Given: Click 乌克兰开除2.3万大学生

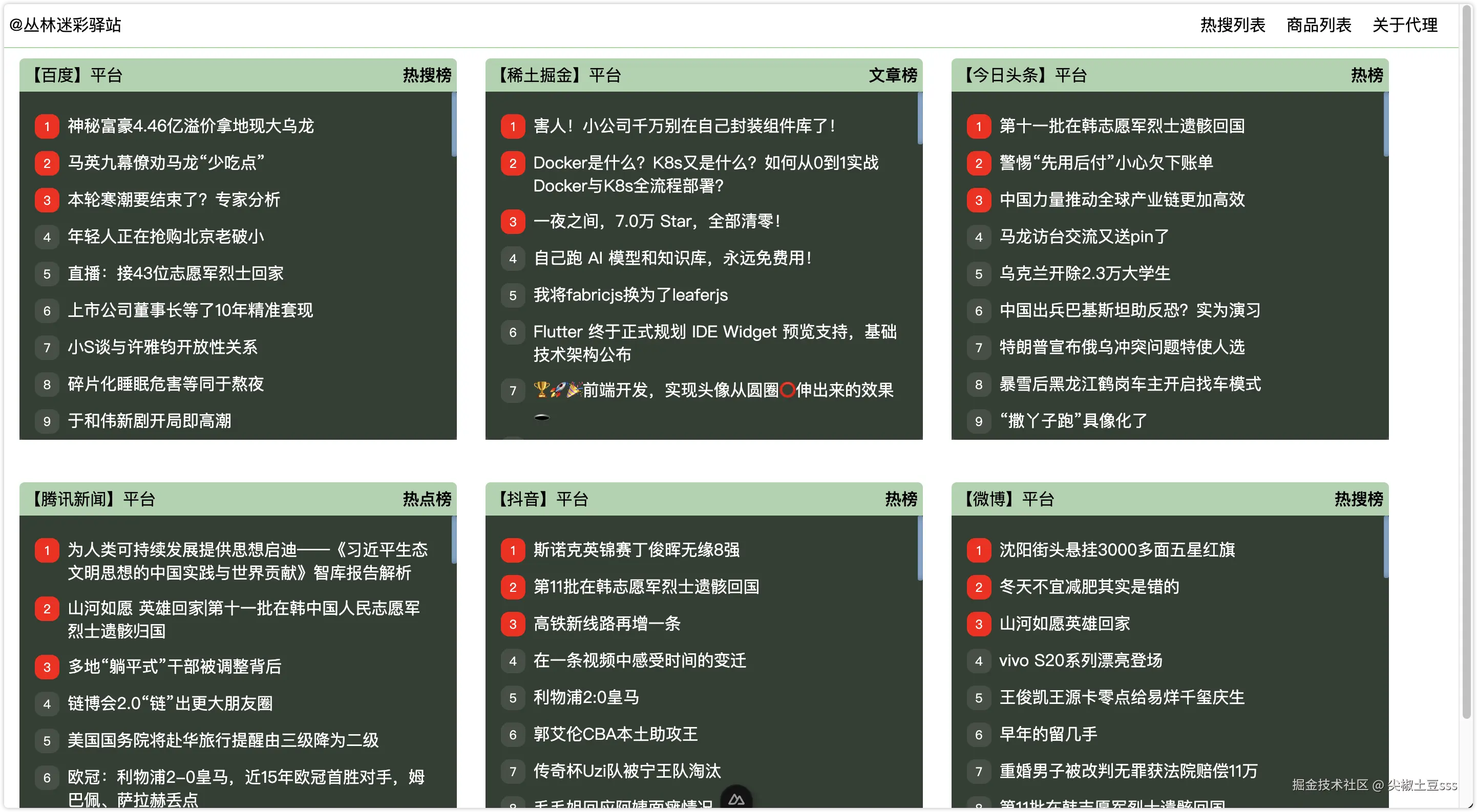Looking at the screenshot, I should 1085,273.
